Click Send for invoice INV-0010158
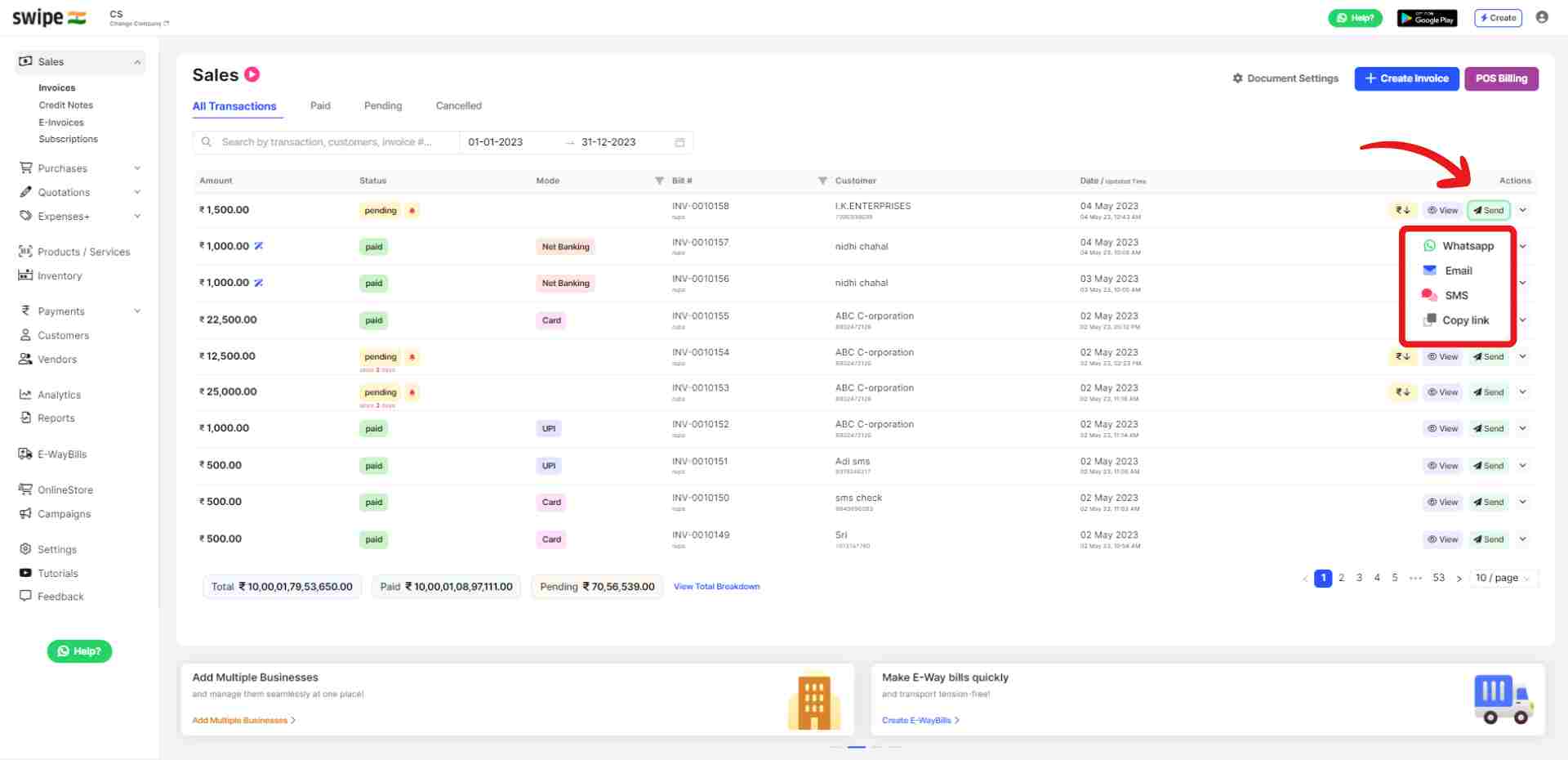The height and width of the screenshot is (760, 1568). pos(1489,211)
